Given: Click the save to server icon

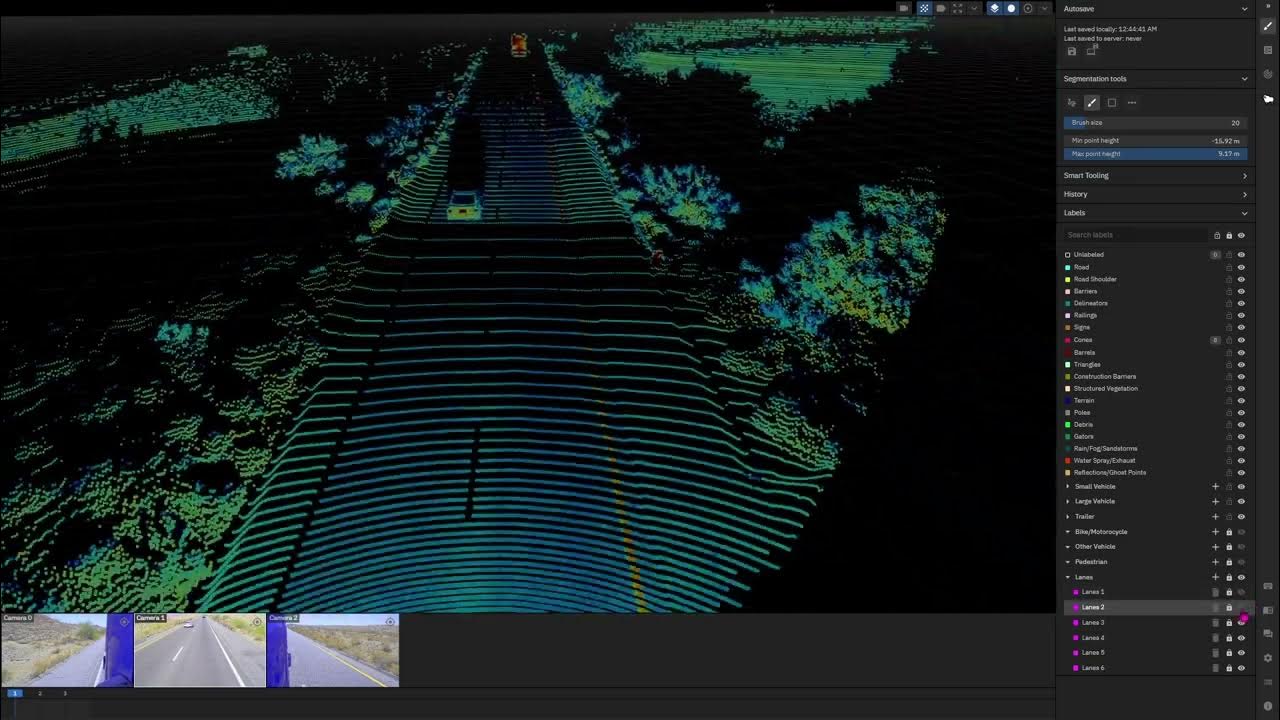Looking at the screenshot, I should 1091,51.
